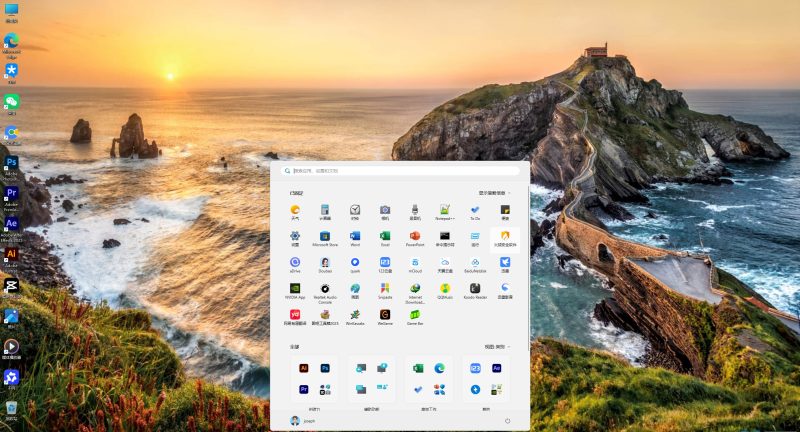This screenshot has height=432, width=800.
Task: Launch Realtek Audio Console
Action: (325, 289)
